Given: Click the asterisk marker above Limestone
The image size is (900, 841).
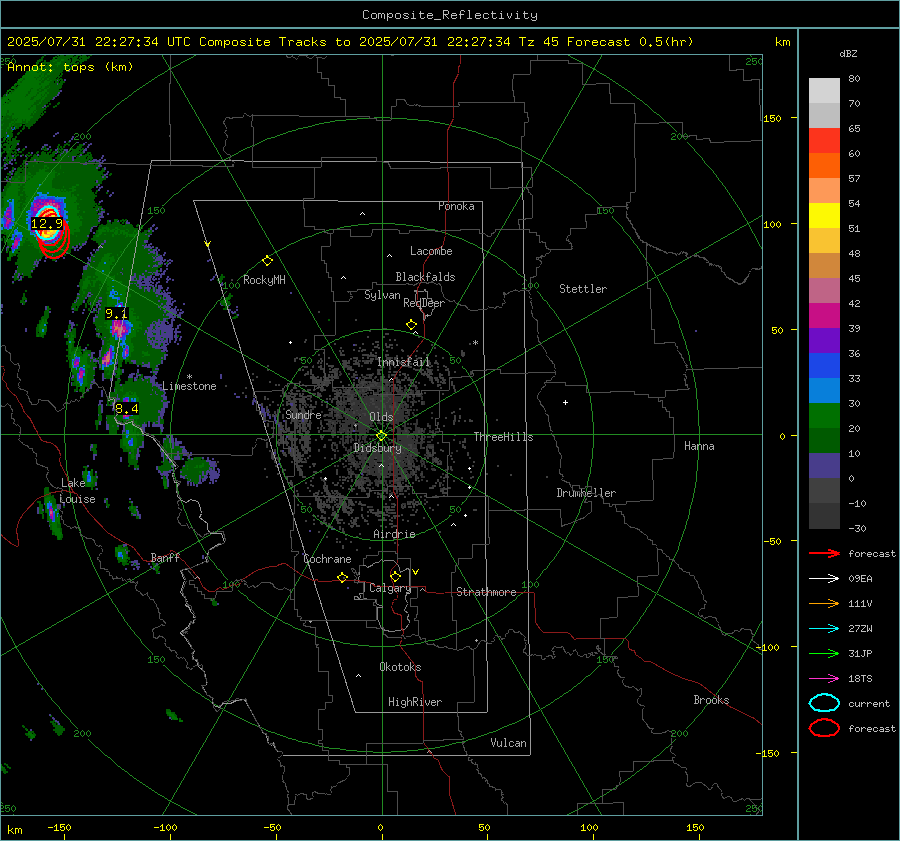Looking at the screenshot, I should click(x=189, y=377).
